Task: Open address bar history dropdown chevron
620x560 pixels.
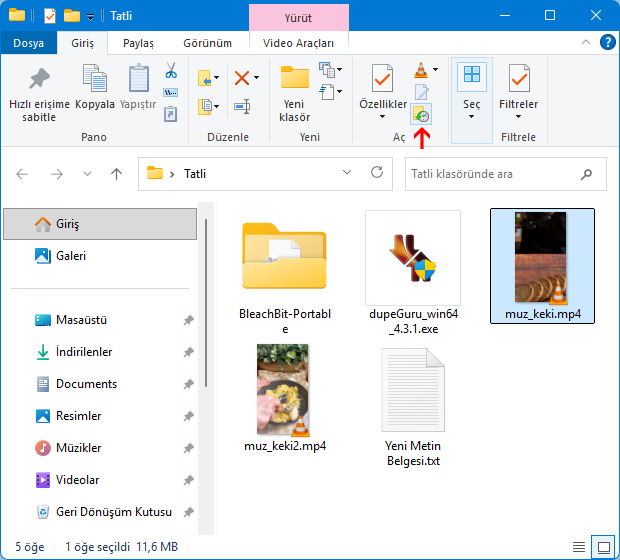Action: tap(347, 173)
